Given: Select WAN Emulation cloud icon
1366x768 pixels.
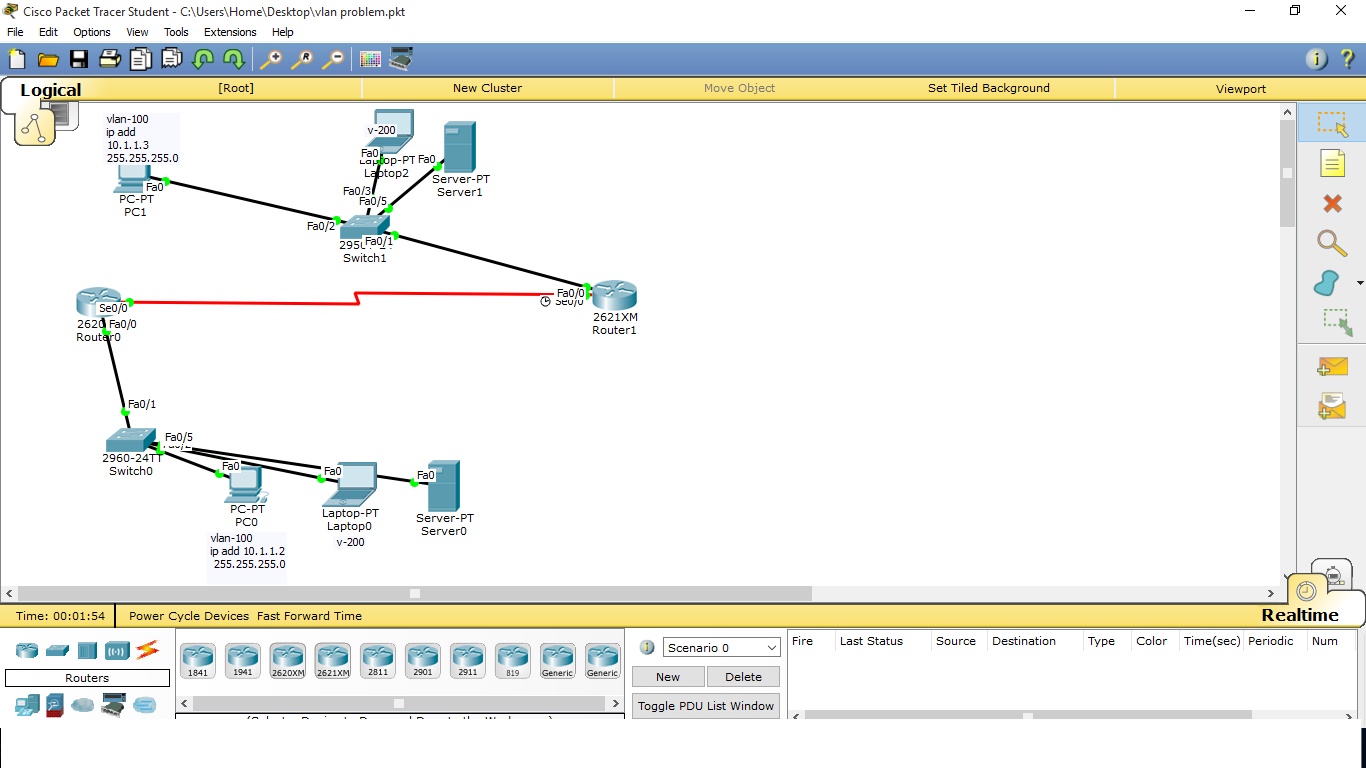Looking at the screenshot, I should pyautogui.click(x=83, y=705).
